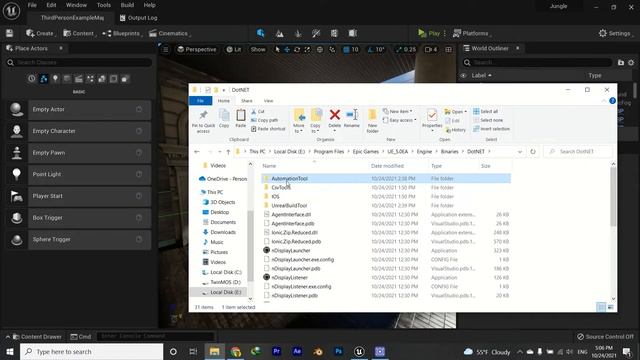Adjust the camera speed setting in viewport
The width and height of the screenshot is (640, 360).
pos(431,49)
